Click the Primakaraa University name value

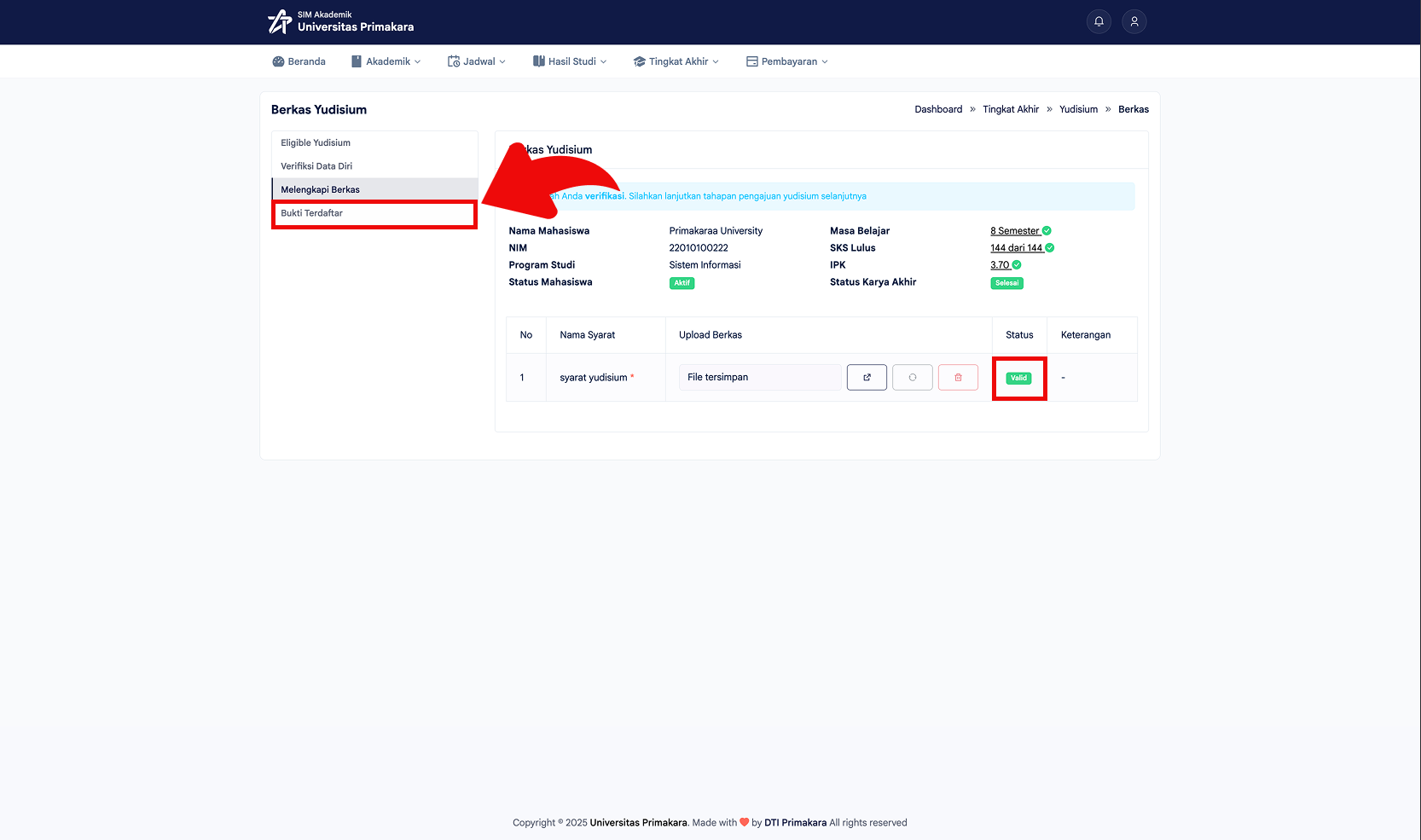(716, 231)
